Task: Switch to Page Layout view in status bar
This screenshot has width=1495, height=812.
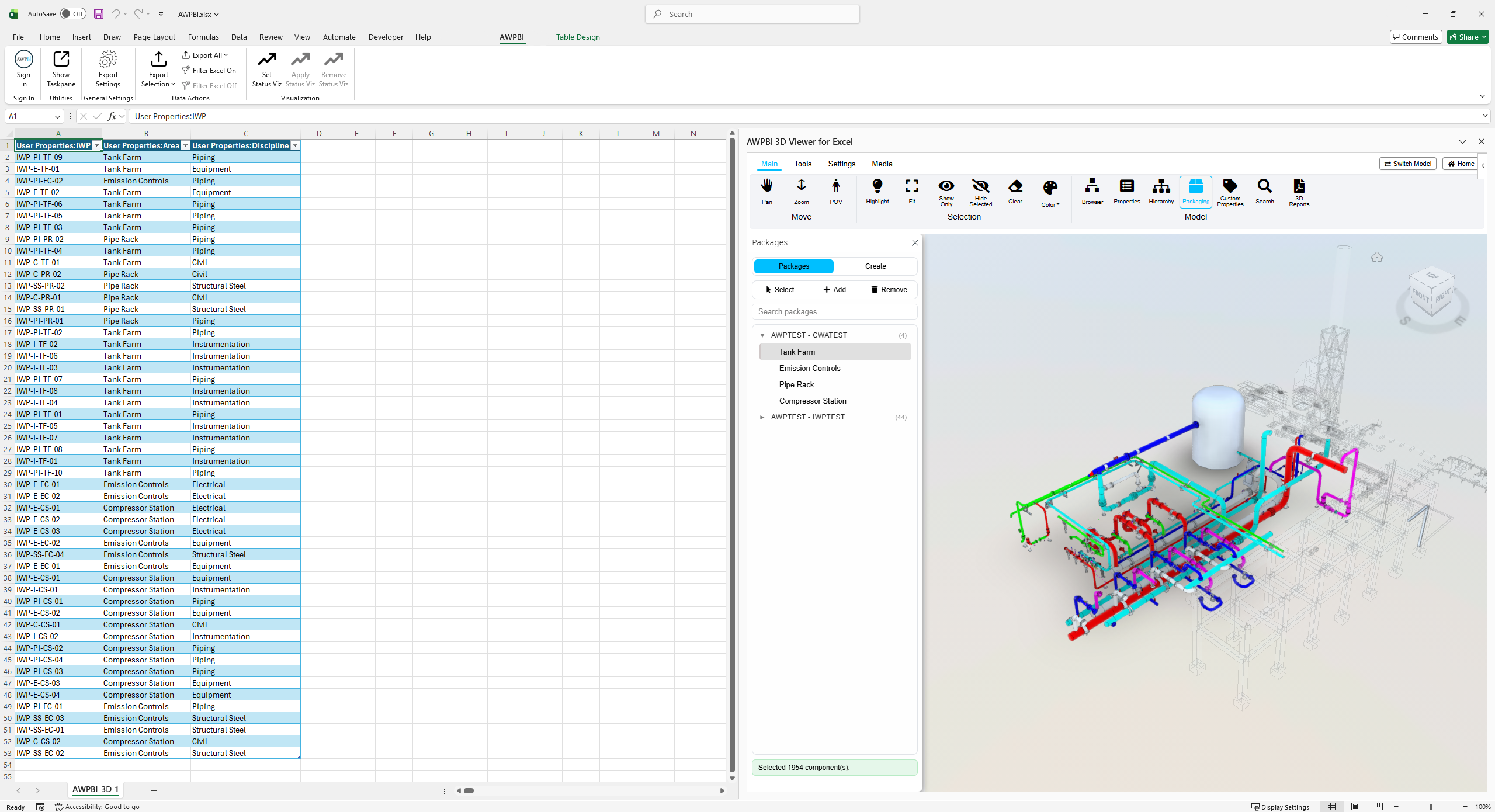Action: click(x=1355, y=807)
